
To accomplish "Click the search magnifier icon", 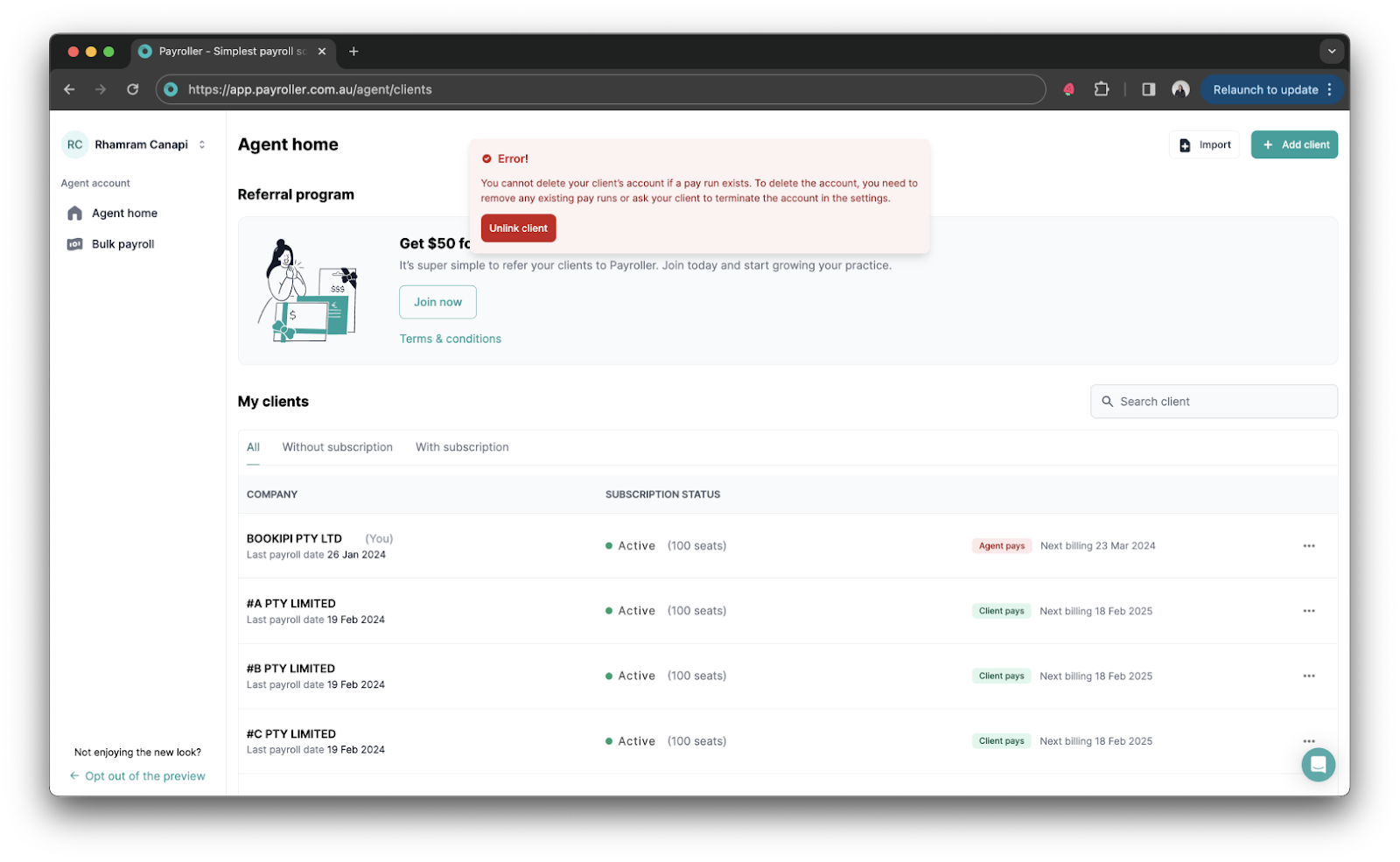I will pyautogui.click(x=1107, y=402).
